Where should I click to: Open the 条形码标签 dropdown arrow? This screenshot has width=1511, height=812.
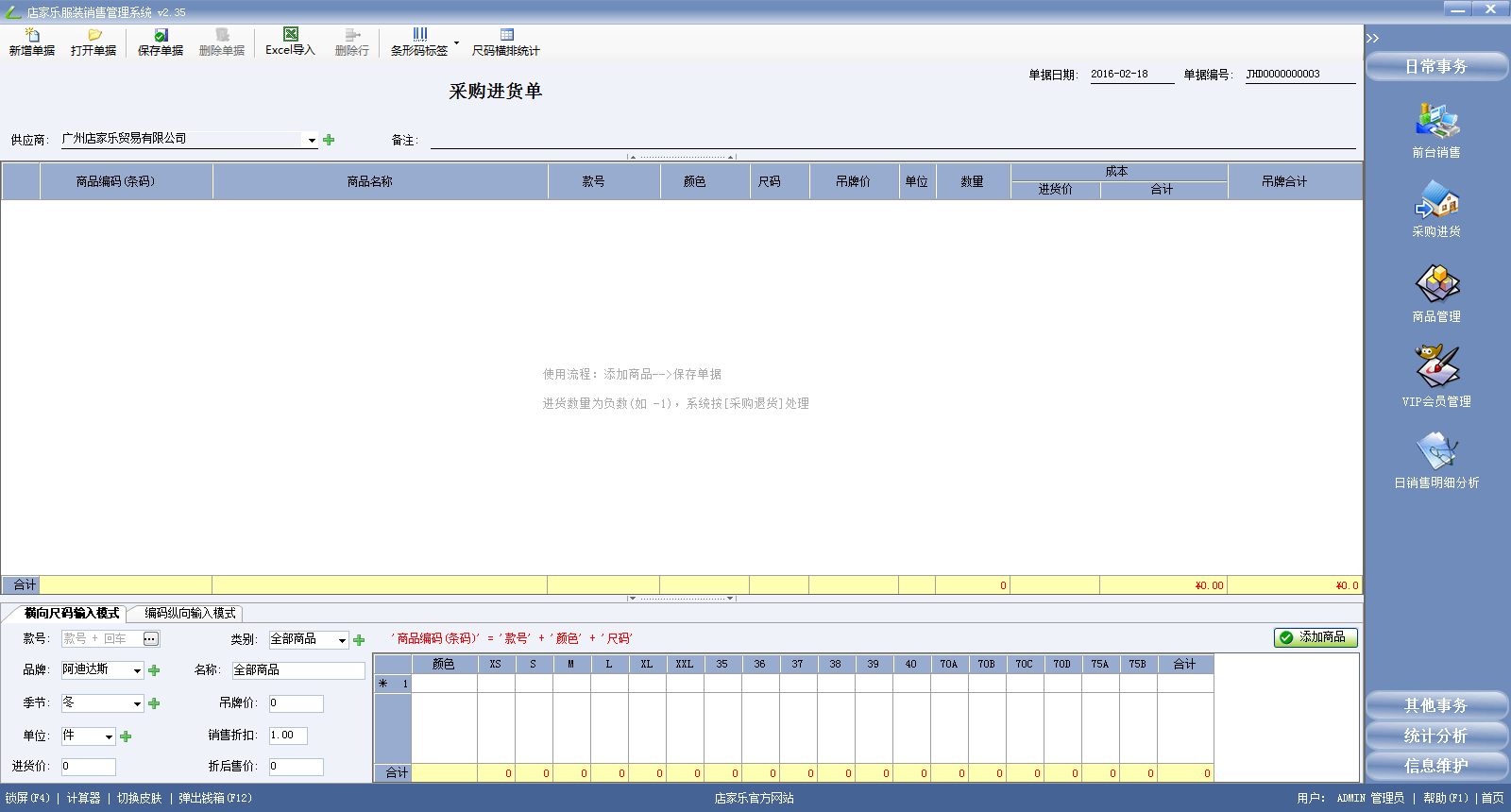tap(456, 42)
